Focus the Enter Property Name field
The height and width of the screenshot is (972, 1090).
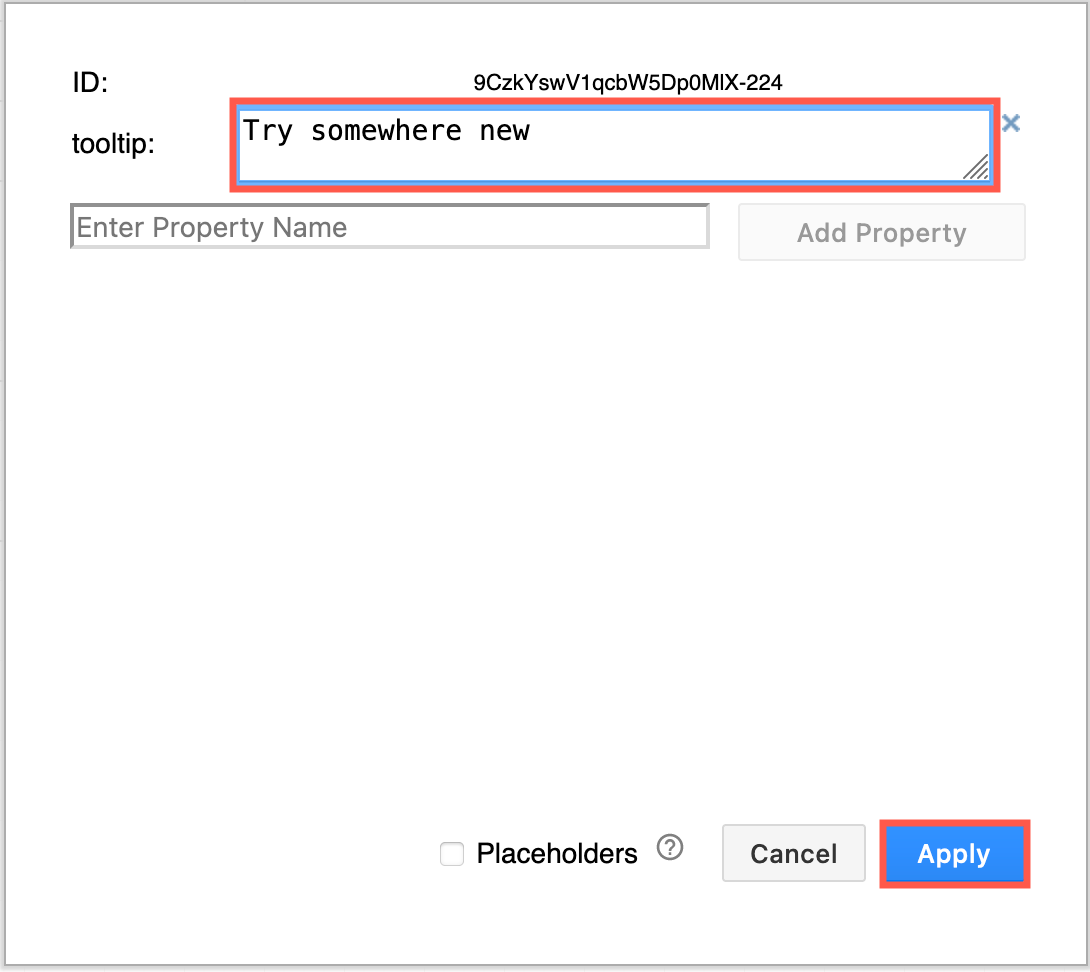tap(390, 226)
